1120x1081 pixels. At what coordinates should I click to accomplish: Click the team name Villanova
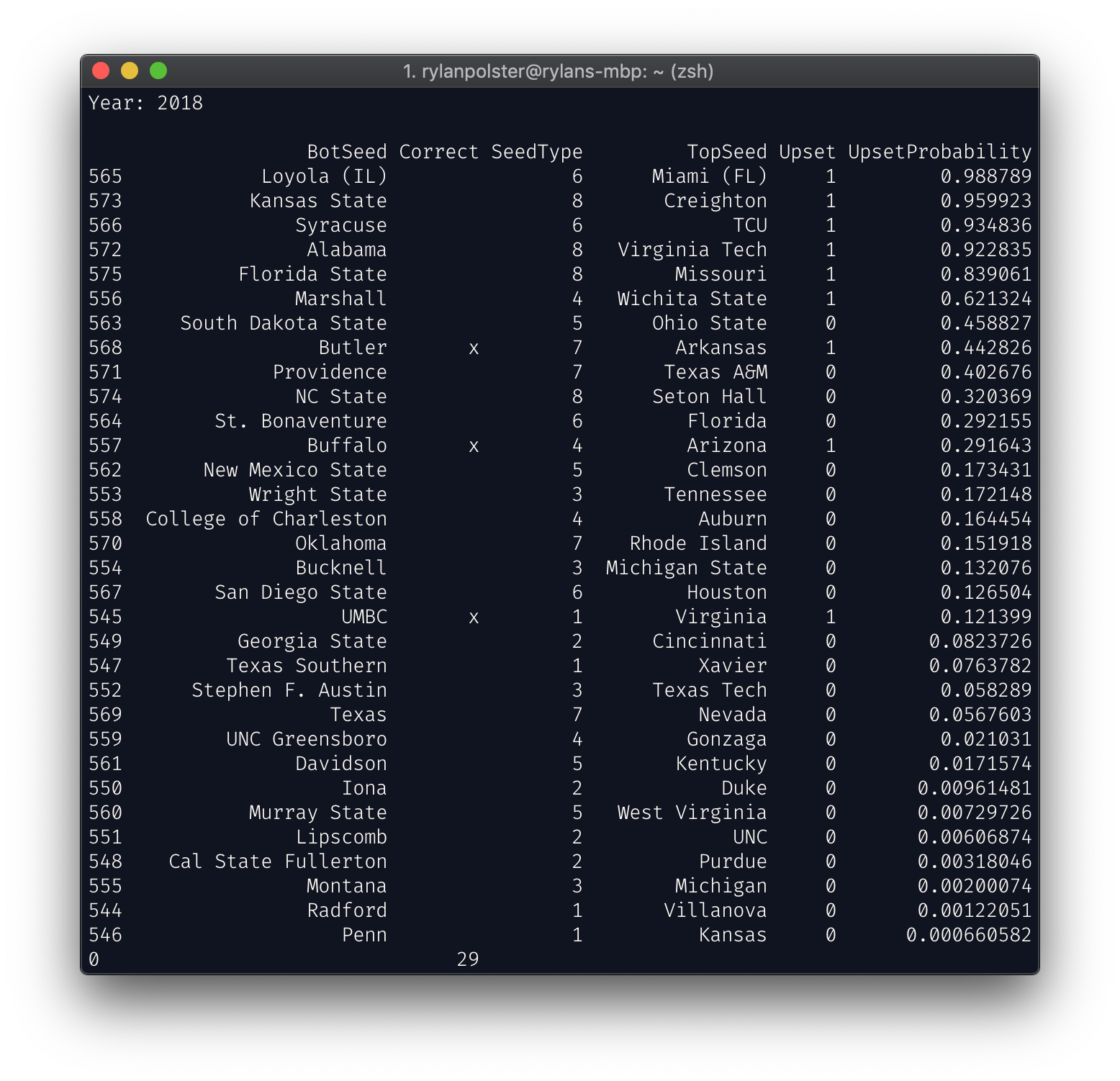pyautogui.click(x=715, y=910)
